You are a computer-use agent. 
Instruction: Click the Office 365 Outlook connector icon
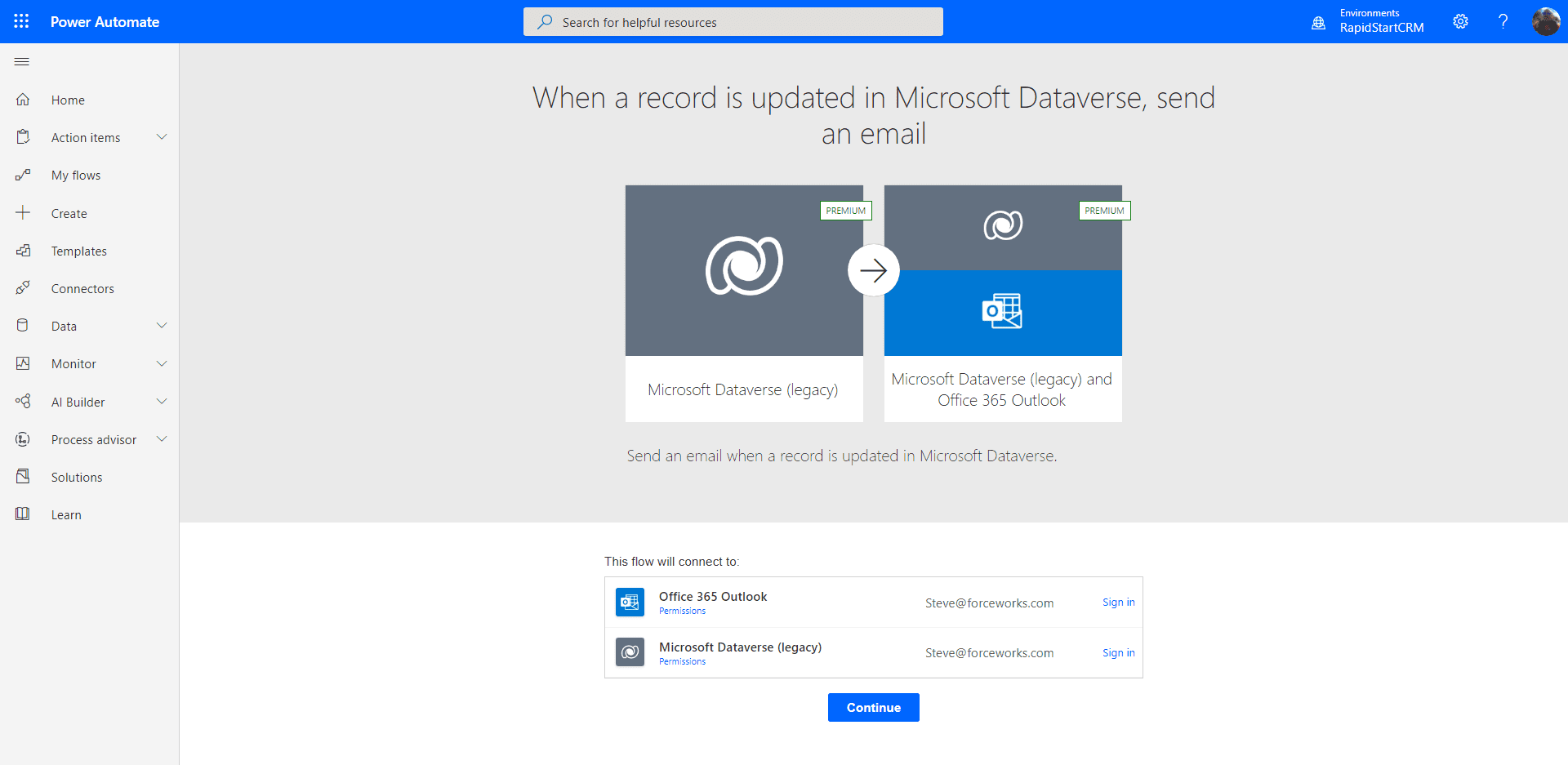(x=630, y=602)
